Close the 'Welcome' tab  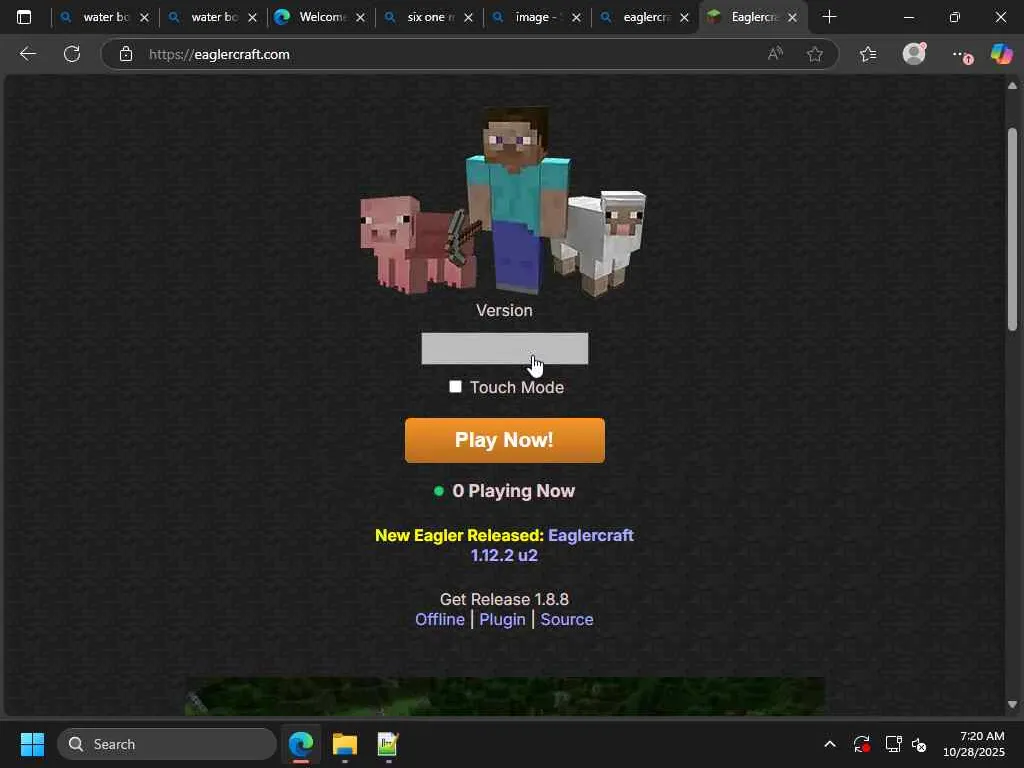pyautogui.click(x=360, y=18)
